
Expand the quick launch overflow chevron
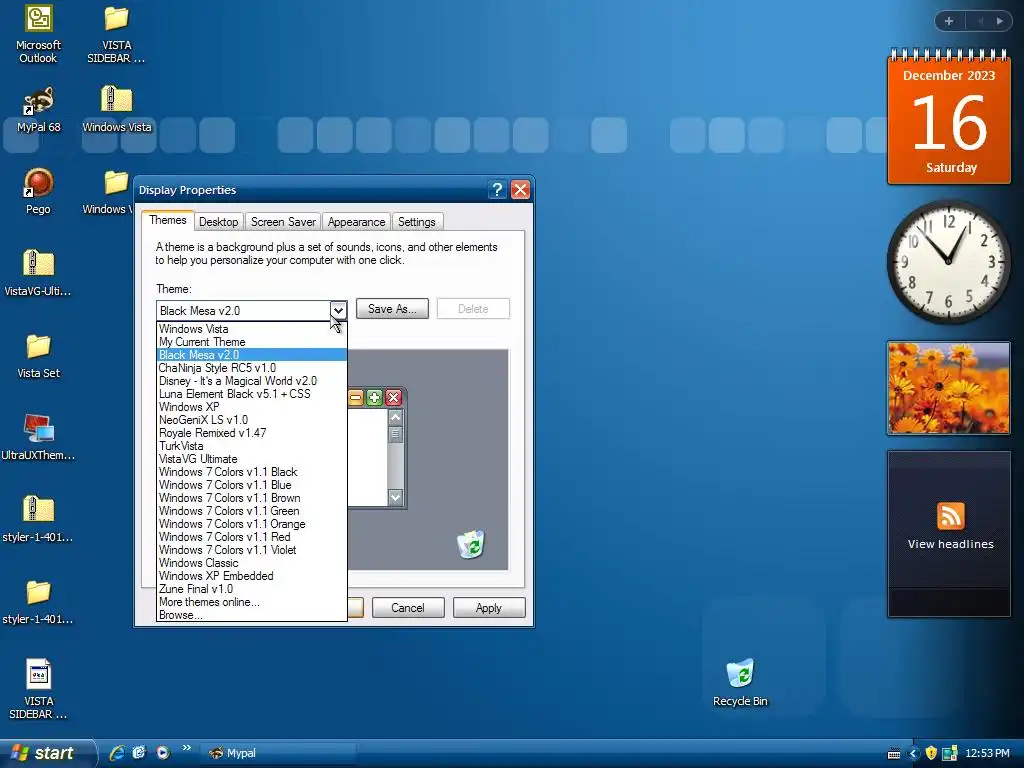(187, 748)
